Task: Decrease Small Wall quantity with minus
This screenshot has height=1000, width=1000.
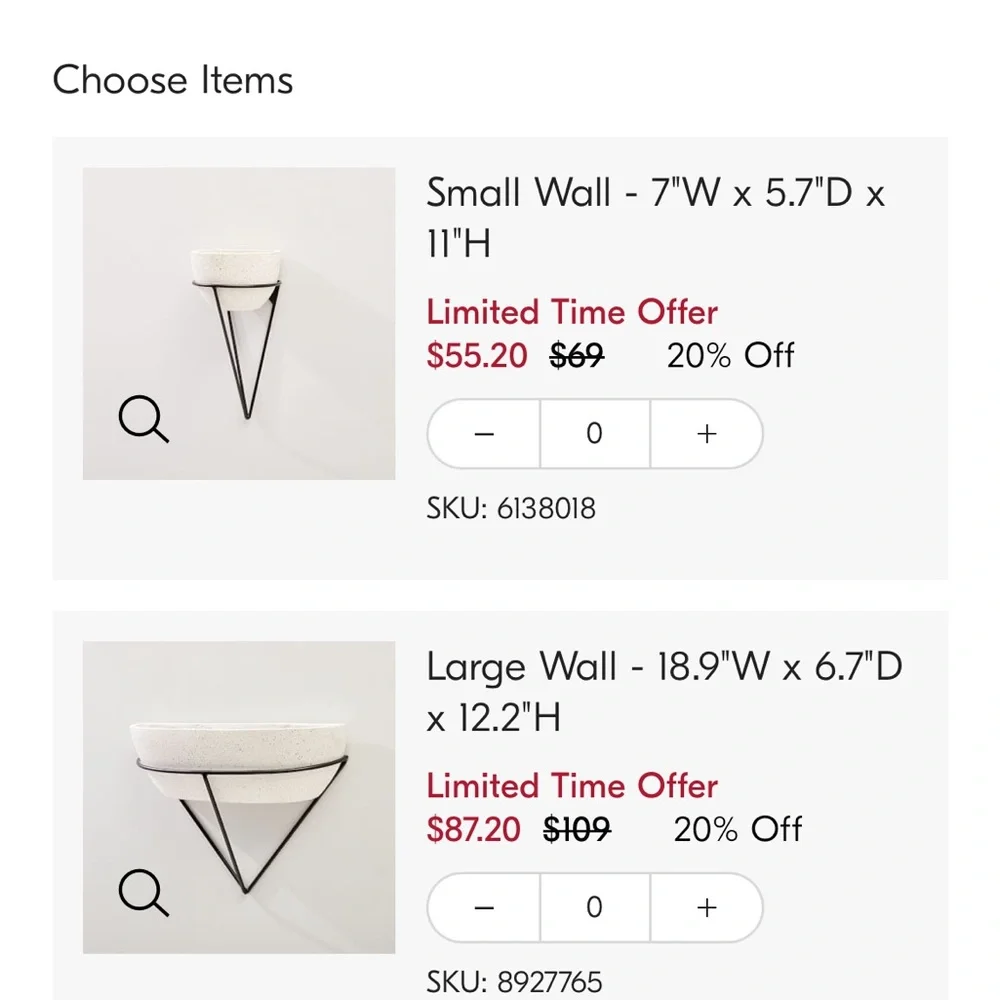Action: (x=484, y=434)
